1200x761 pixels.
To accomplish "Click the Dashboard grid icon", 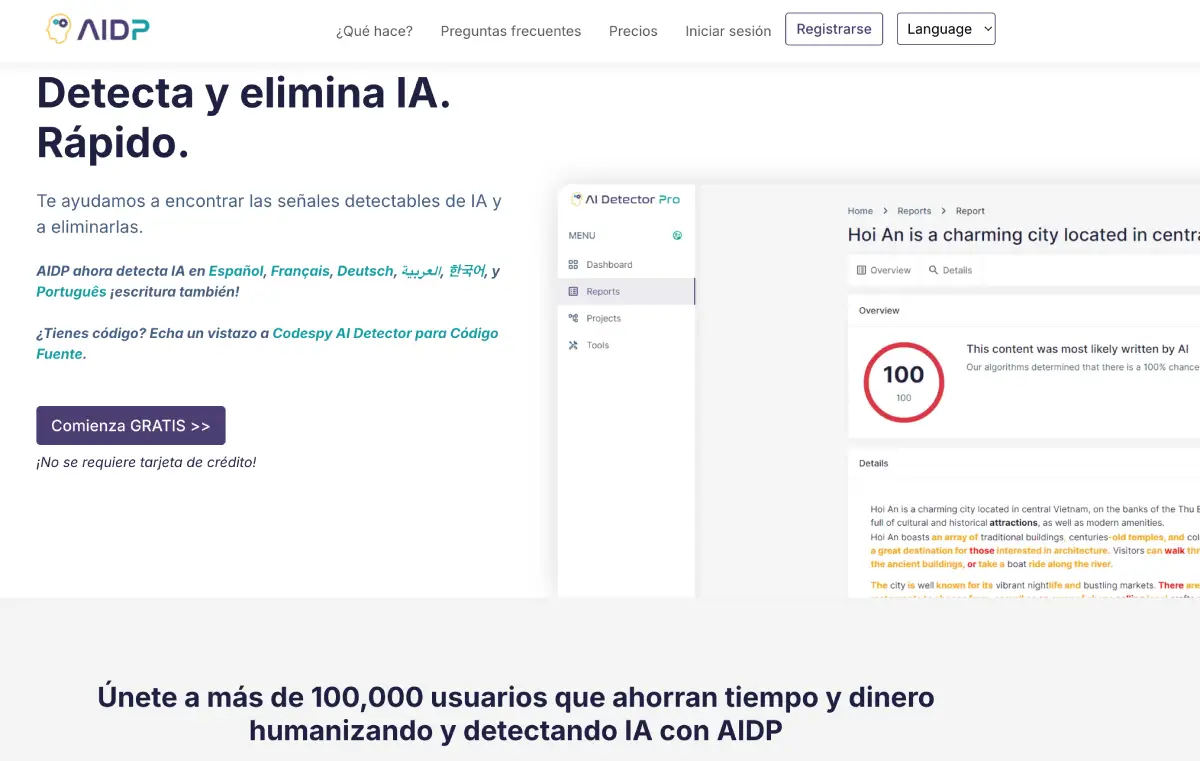I will point(573,265).
